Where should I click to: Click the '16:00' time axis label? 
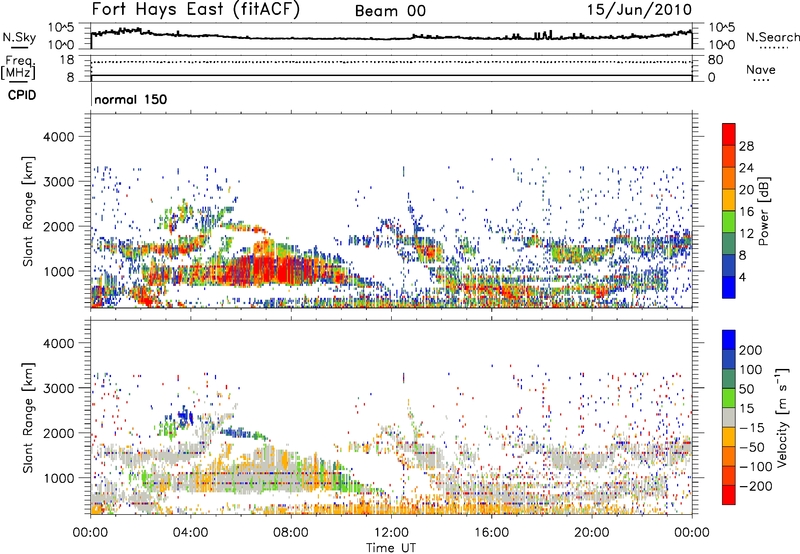[491, 533]
